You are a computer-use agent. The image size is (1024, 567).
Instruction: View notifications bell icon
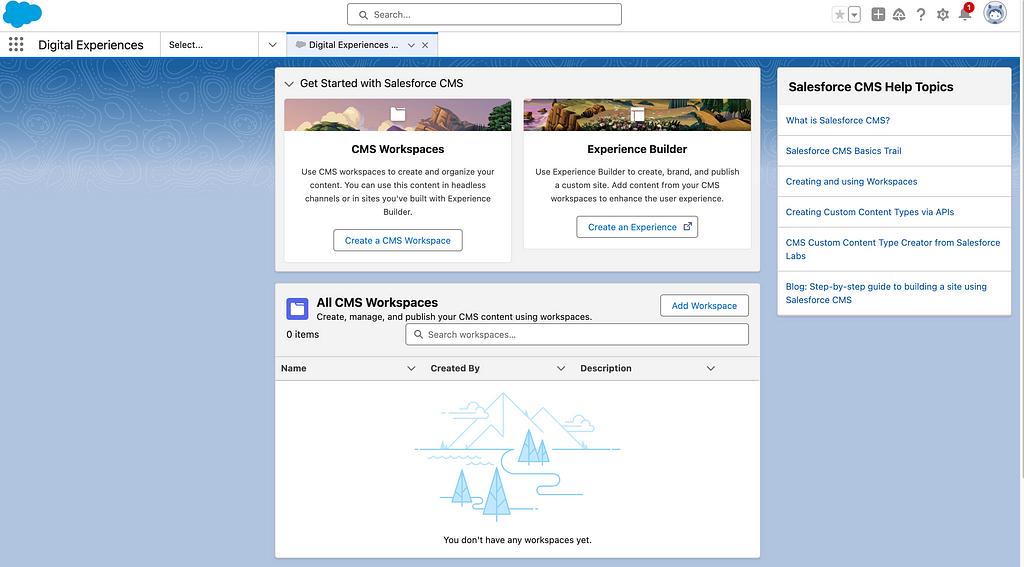coord(965,15)
